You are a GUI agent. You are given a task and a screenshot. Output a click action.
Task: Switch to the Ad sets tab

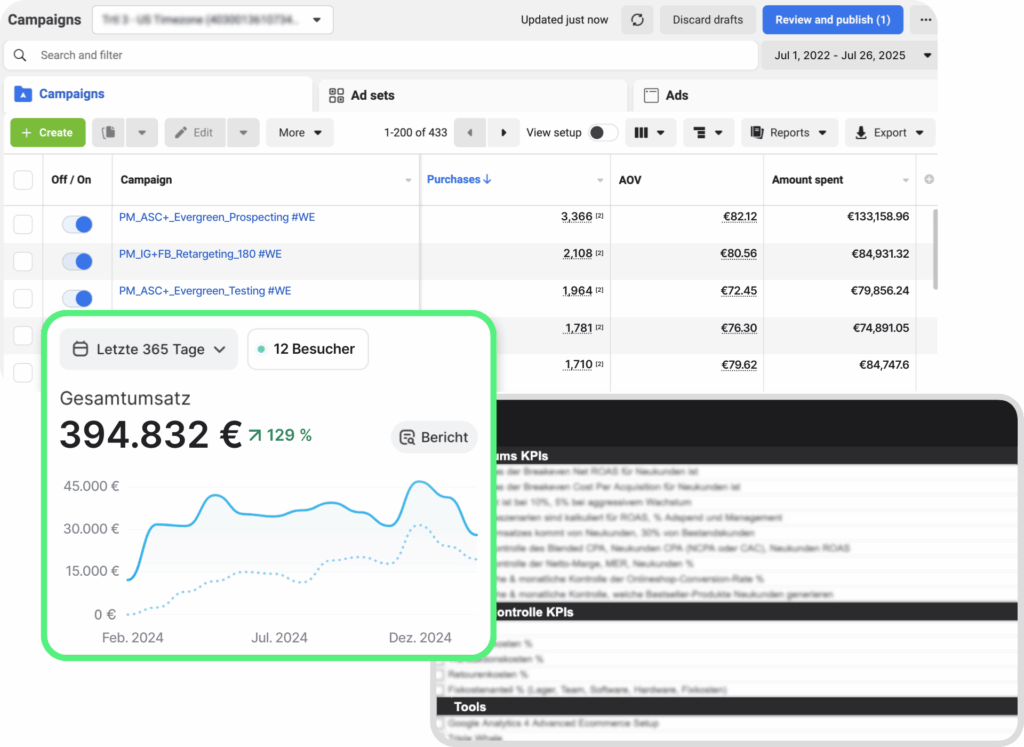pyautogui.click(x=372, y=95)
